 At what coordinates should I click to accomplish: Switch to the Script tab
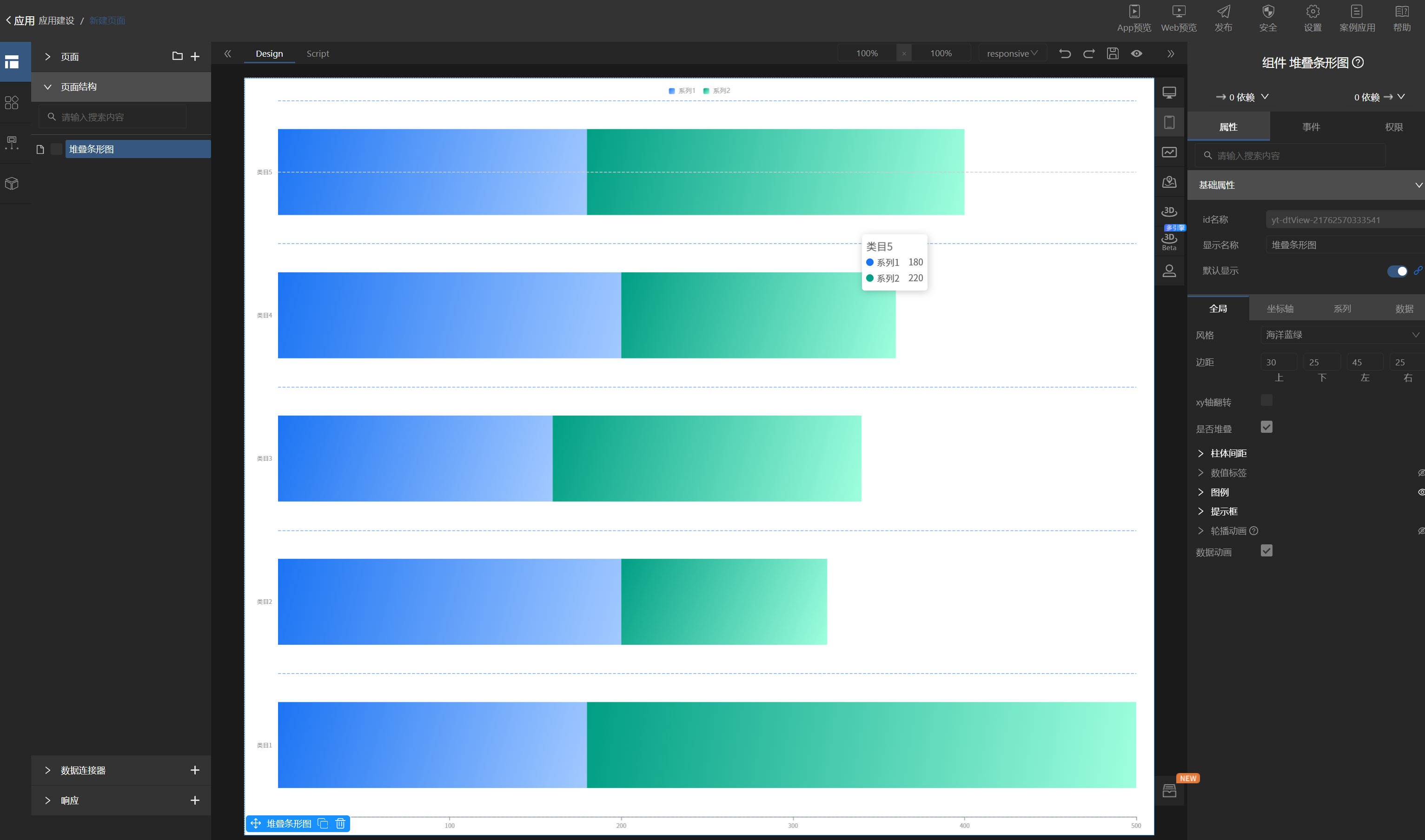[x=318, y=54]
